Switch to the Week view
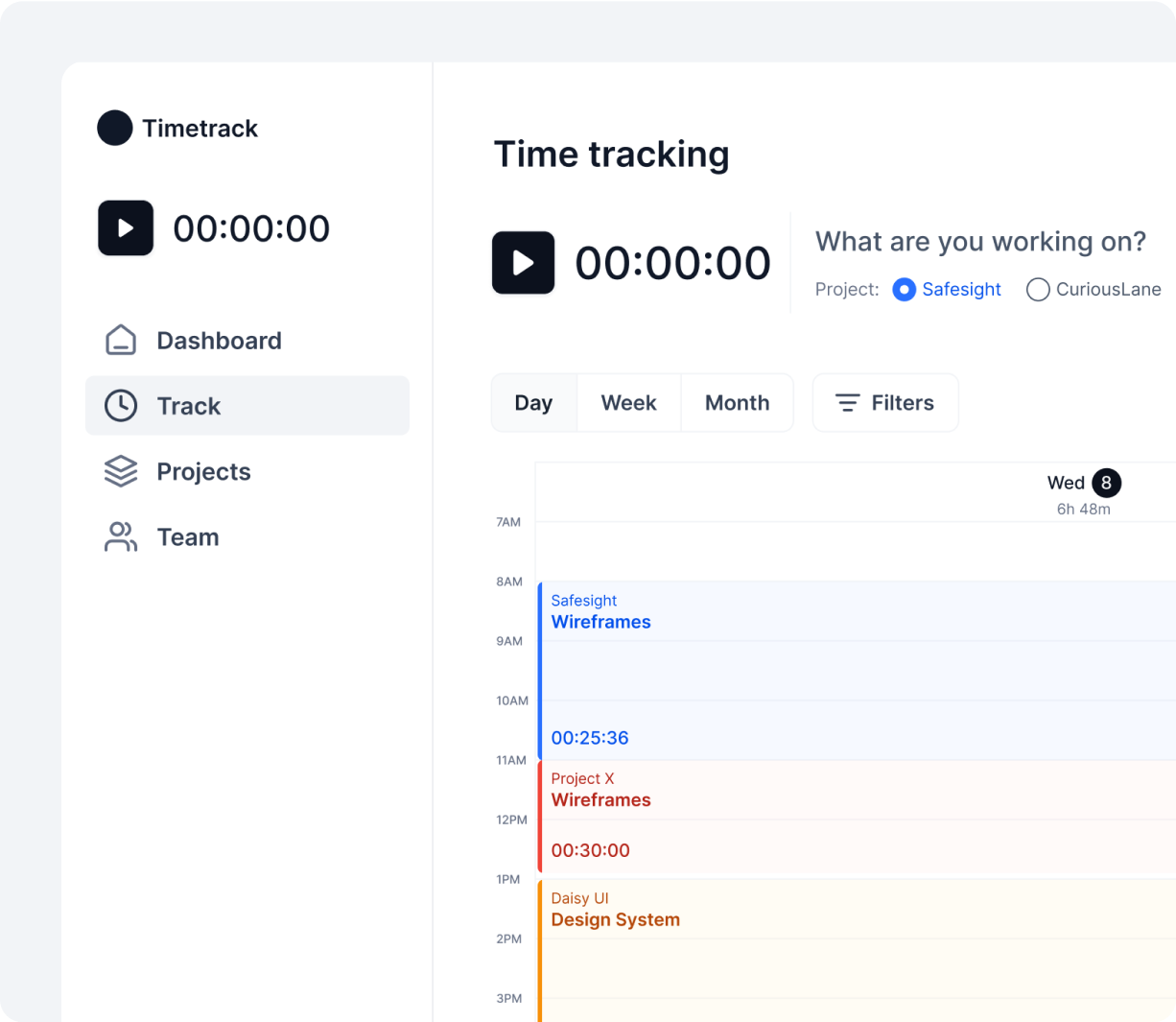The width and height of the screenshot is (1176, 1022). [628, 403]
